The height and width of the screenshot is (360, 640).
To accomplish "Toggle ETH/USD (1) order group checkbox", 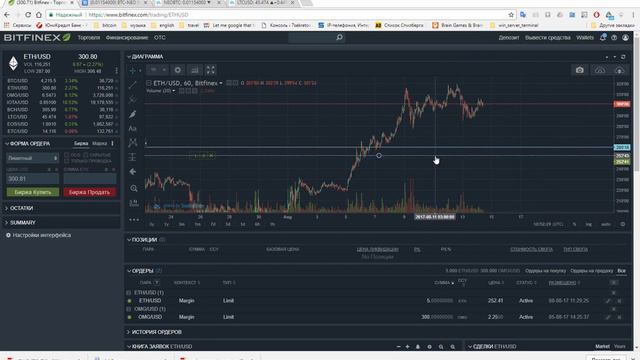I will tap(129, 293).
